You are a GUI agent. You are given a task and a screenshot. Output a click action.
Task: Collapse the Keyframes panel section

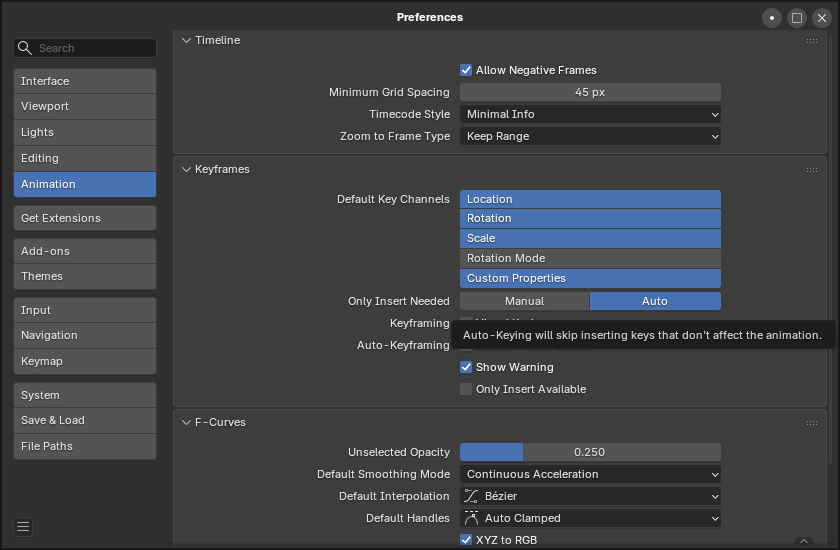187,170
